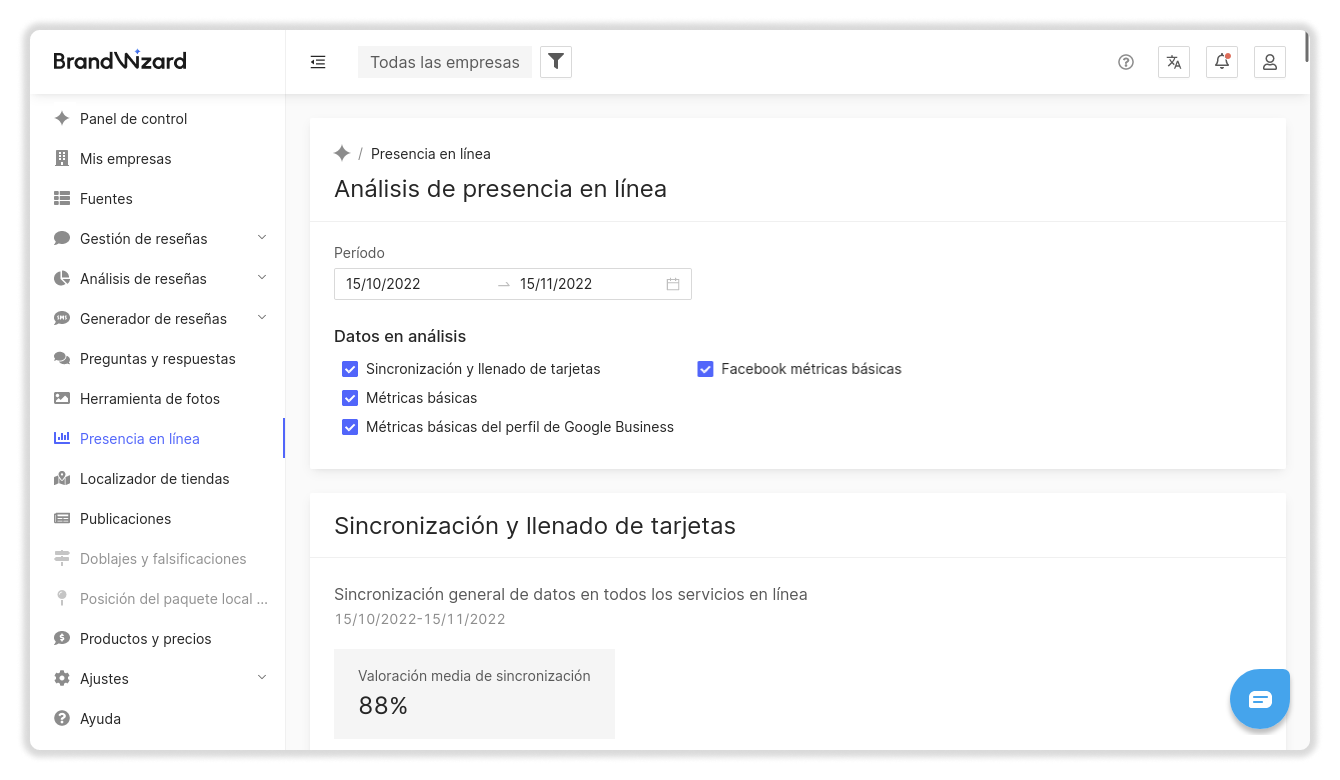Click the calendar icon in period field
The height and width of the screenshot is (780, 1340).
[673, 284]
